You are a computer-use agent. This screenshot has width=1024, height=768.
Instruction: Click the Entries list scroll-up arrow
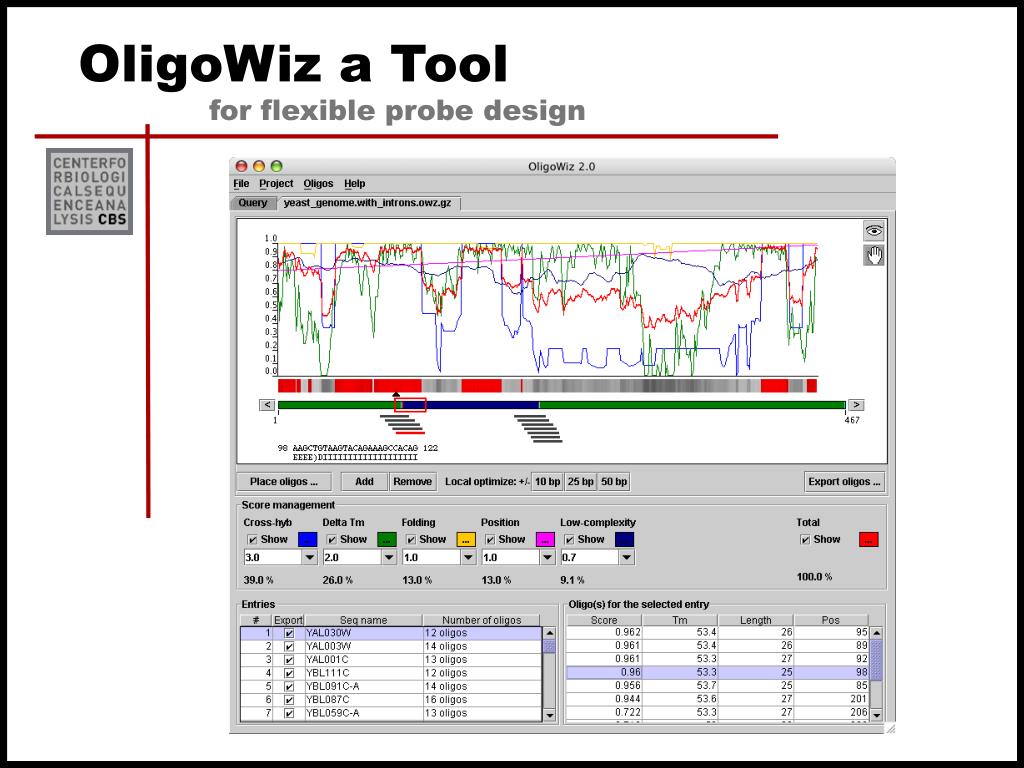tap(549, 633)
